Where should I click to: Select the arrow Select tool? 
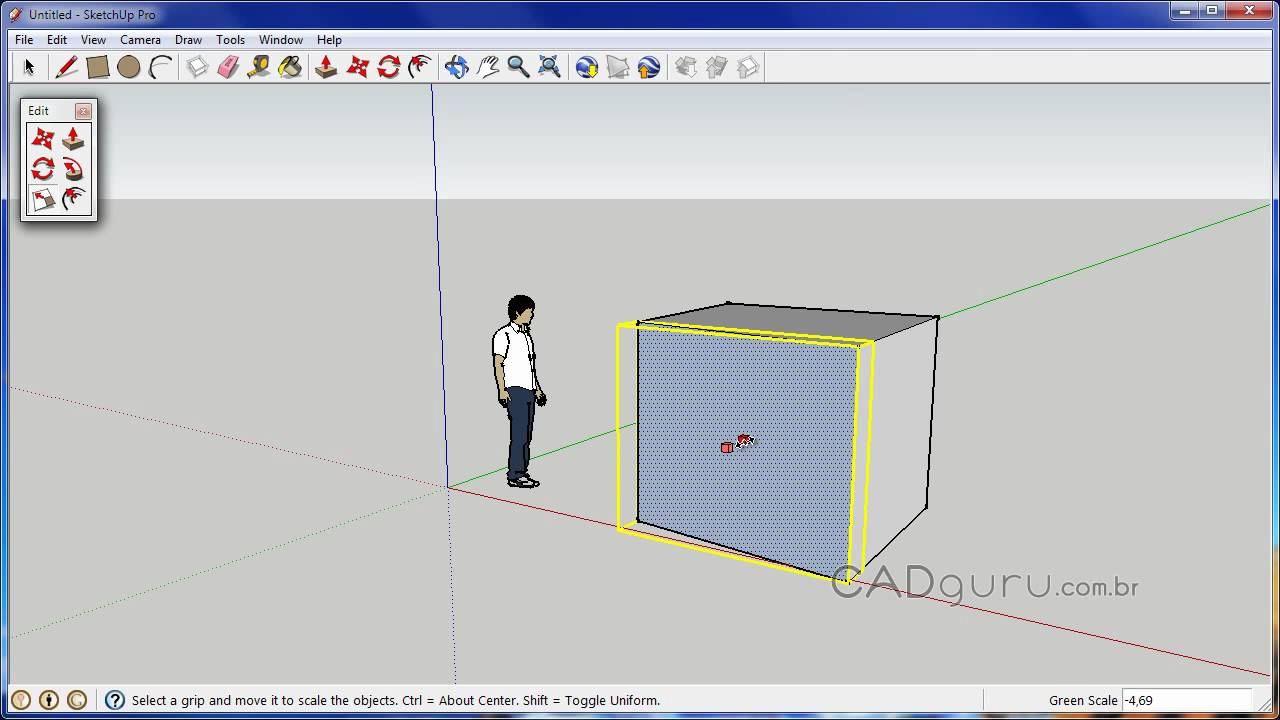29,67
